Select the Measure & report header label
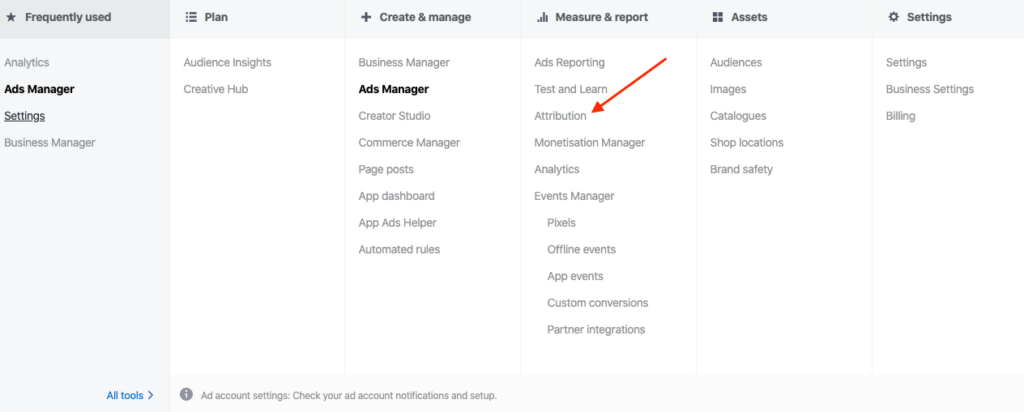 (601, 18)
